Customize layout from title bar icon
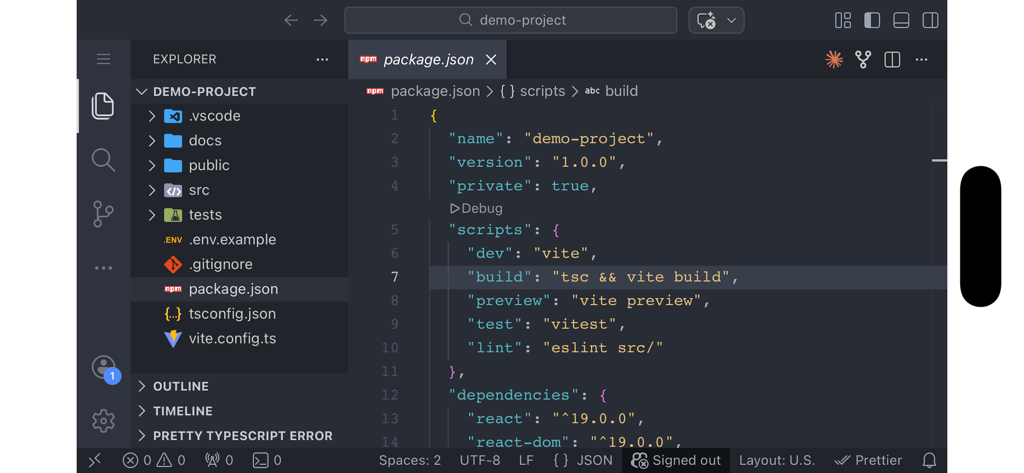1024x473 pixels. pos(843,20)
